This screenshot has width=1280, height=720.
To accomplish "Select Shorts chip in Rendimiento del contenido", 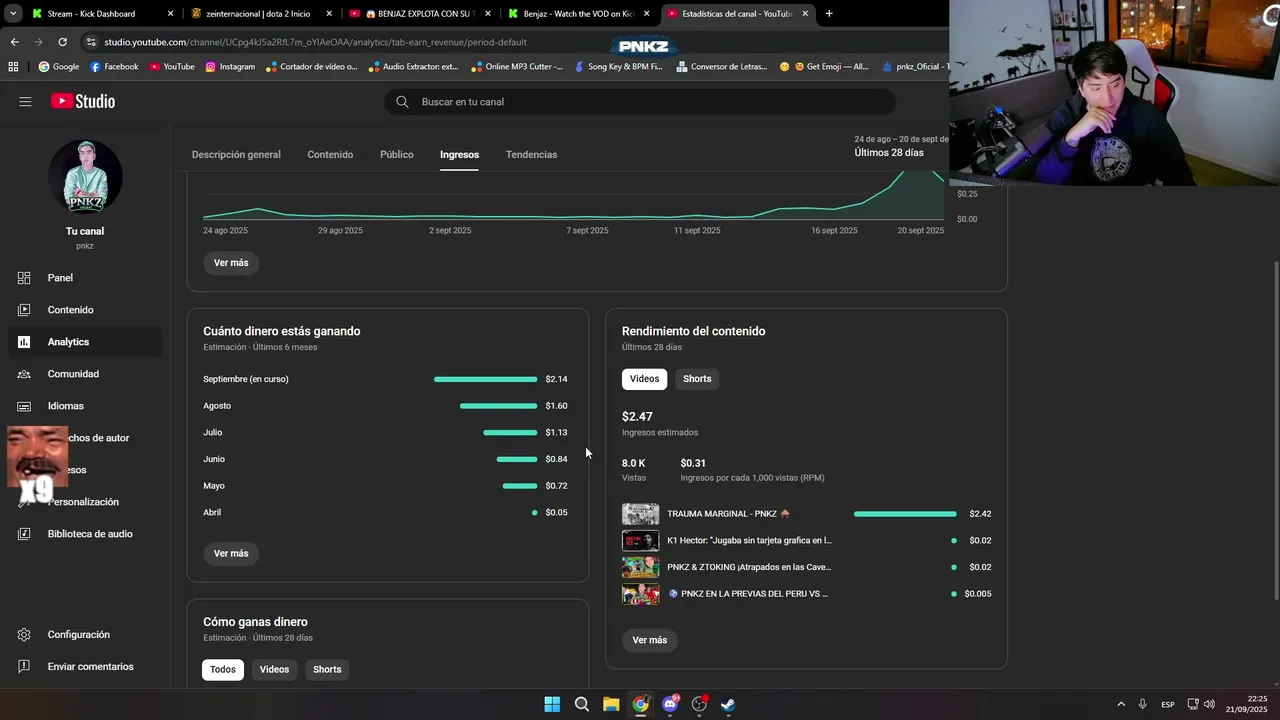I will click(697, 379).
